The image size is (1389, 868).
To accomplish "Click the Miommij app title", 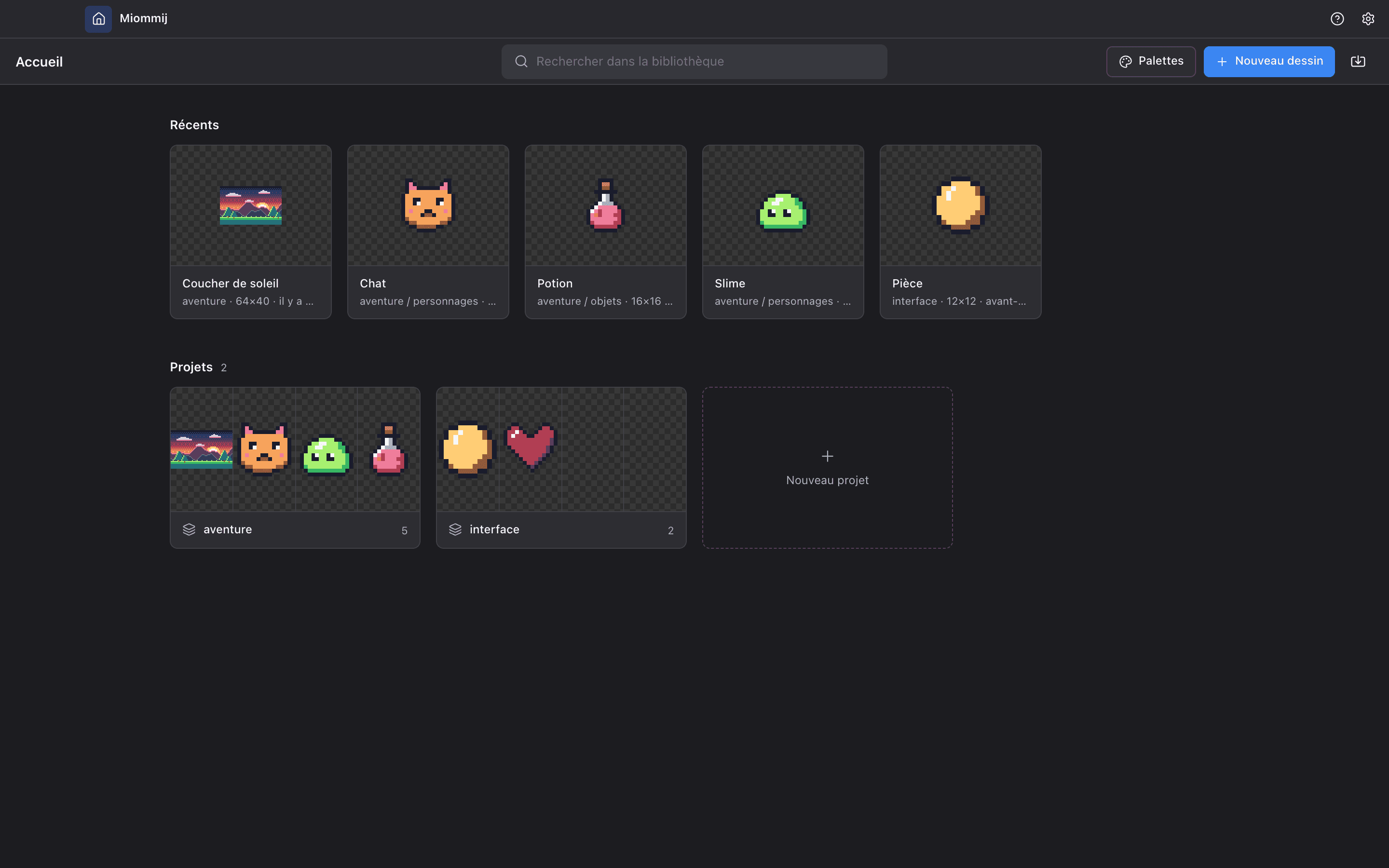I will tap(144, 18).
